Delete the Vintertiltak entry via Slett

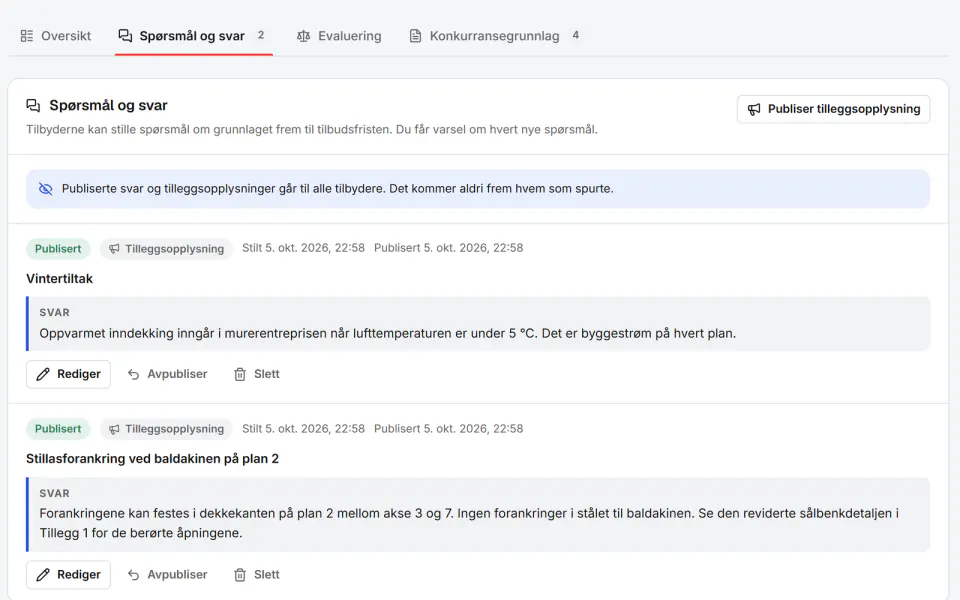257,374
